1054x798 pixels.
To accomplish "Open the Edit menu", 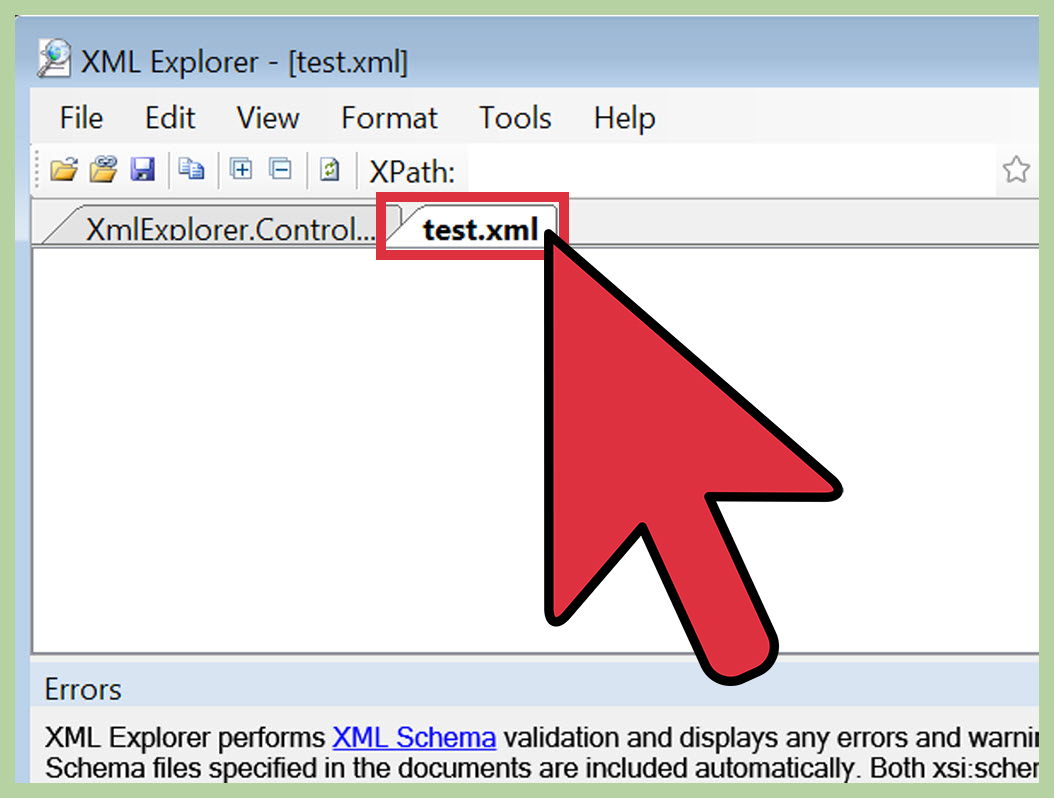I will 169,118.
